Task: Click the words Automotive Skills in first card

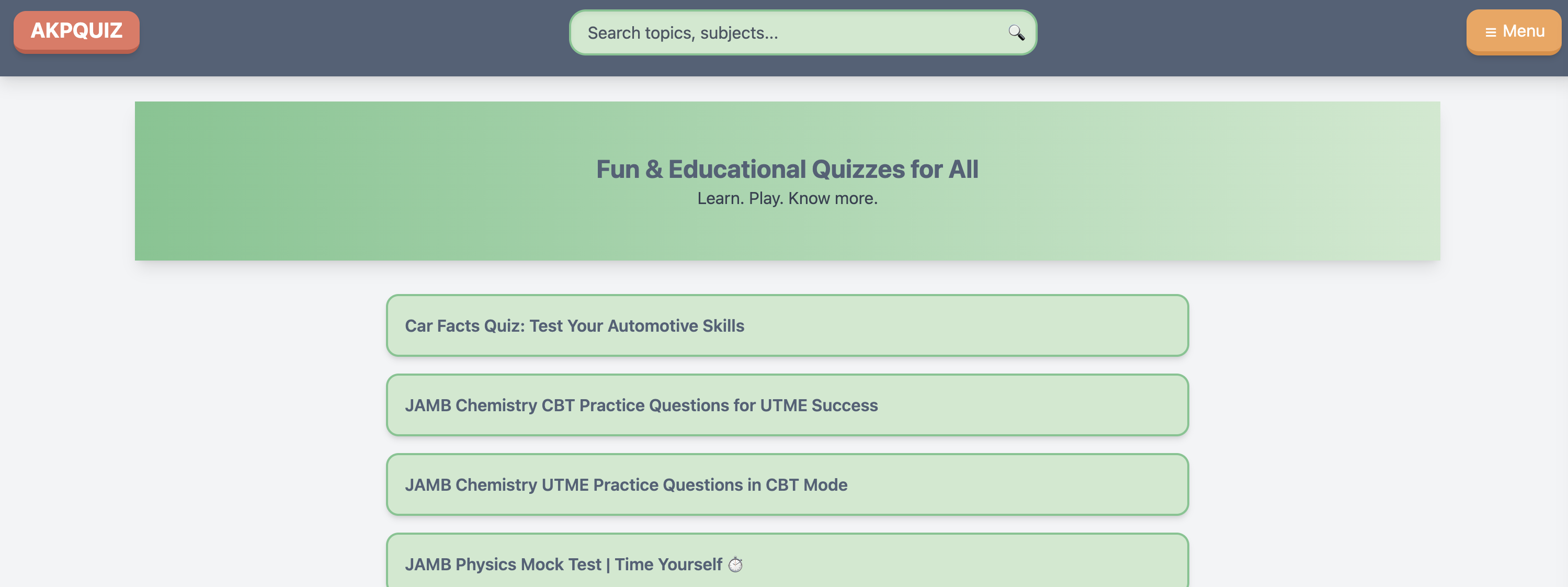Action: [x=676, y=326]
